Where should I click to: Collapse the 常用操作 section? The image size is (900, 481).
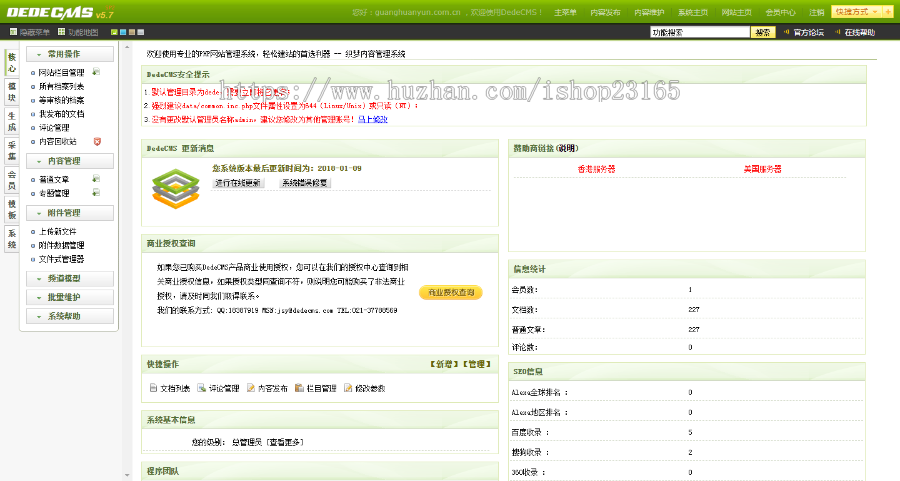pyautogui.click(x=70, y=54)
